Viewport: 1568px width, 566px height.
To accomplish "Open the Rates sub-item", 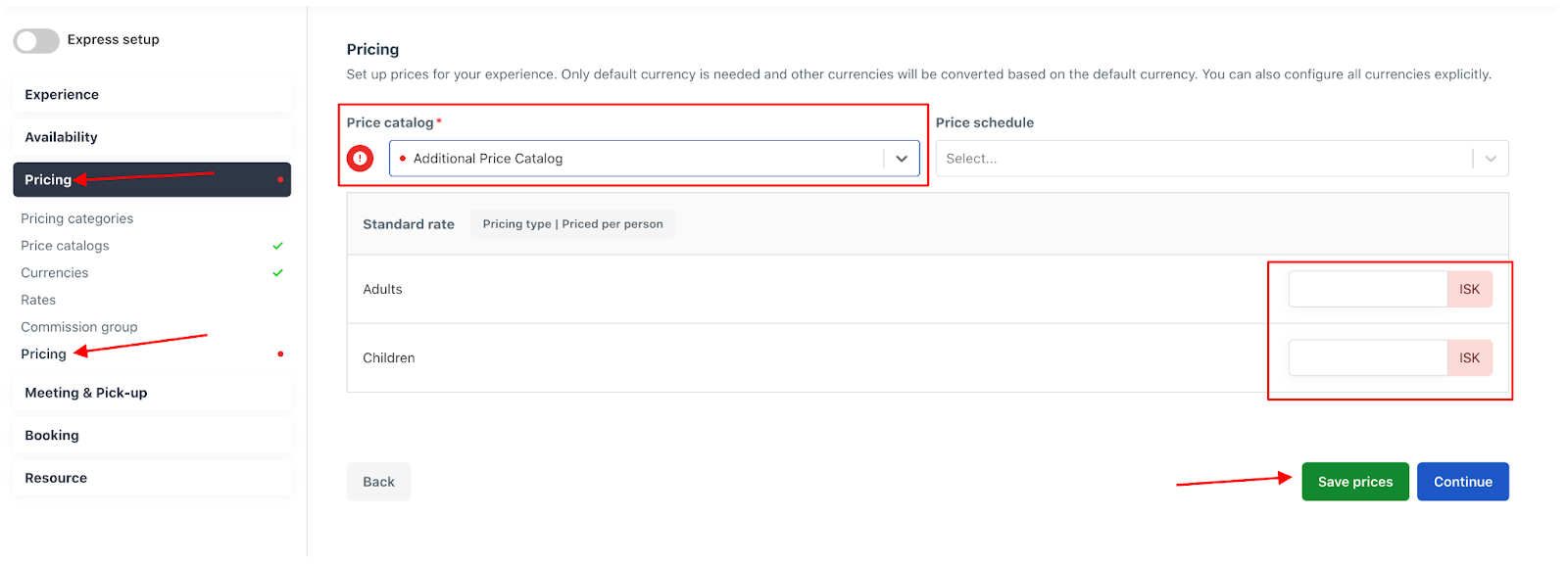I will pyautogui.click(x=38, y=300).
